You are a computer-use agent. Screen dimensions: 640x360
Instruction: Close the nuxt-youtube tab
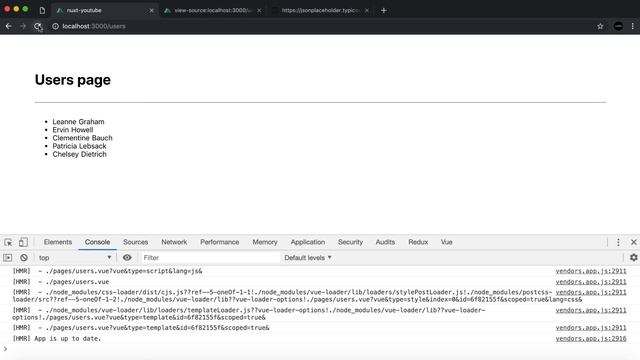point(151,10)
